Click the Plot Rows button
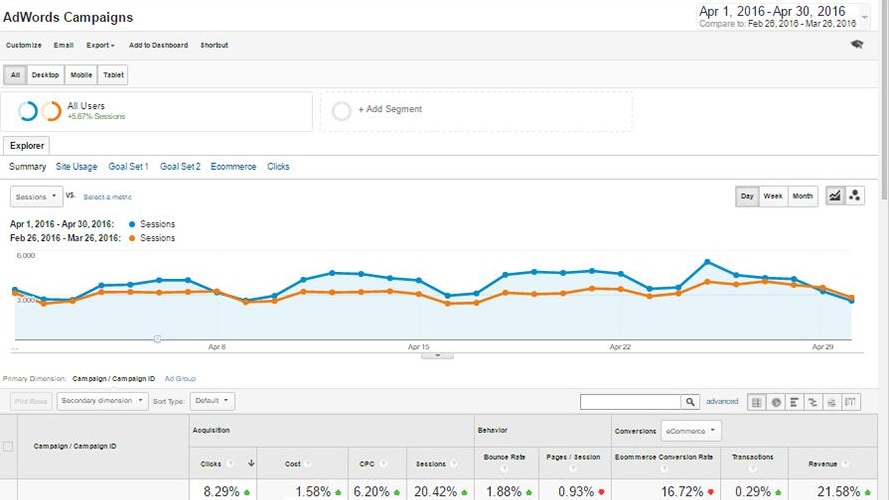Viewport: 889px width, 500px height. pyautogui.click(x=31, y=401)
